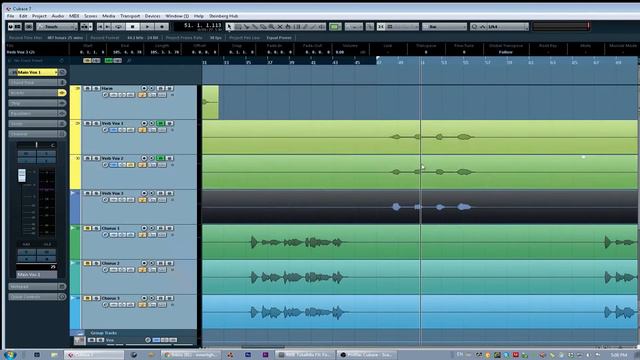Click edit icon beside Main Vox 1 name
640x360 pixels.
tap(62, 72)
